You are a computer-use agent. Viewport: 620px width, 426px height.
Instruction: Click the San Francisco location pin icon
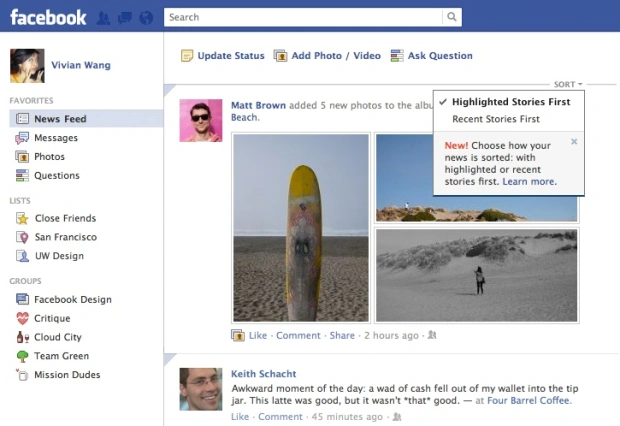pos(23,237)
